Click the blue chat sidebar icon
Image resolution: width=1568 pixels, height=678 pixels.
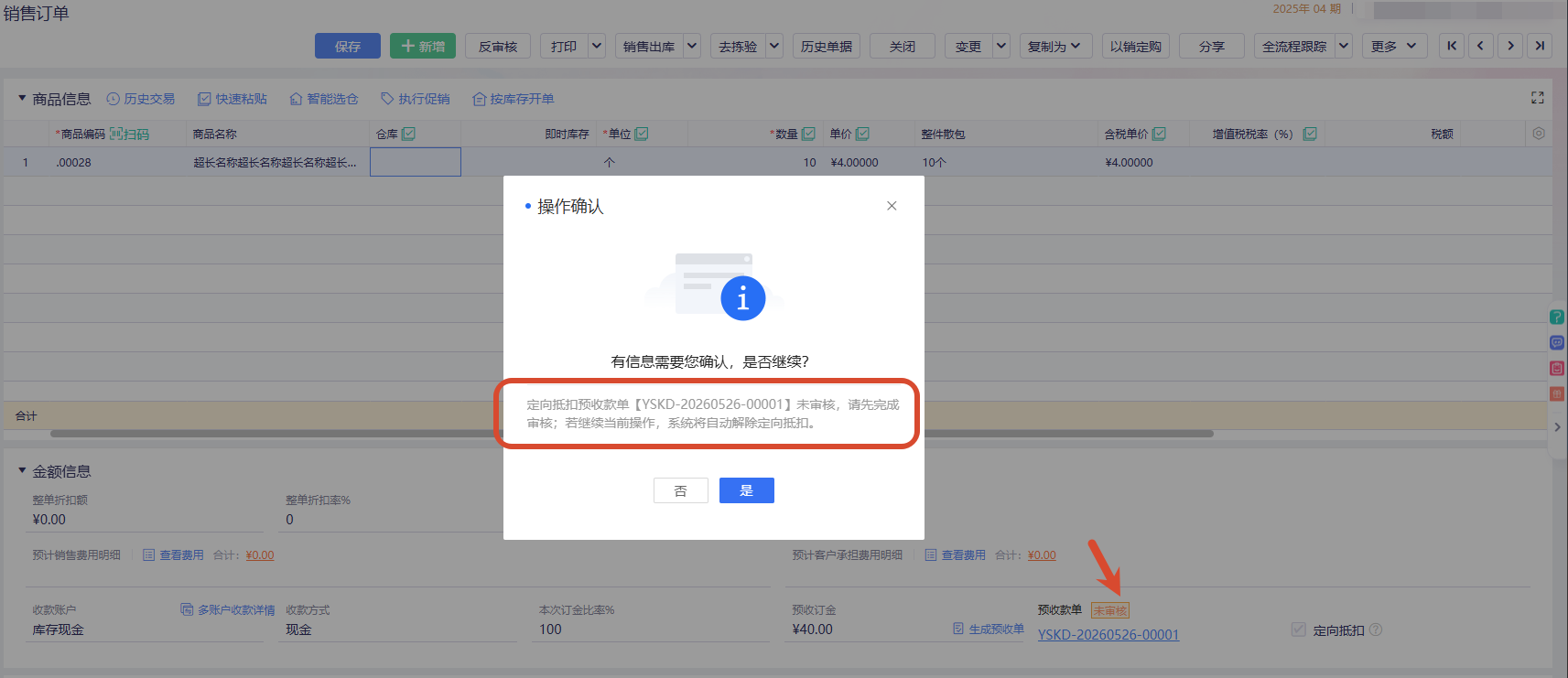pyautogui.click(x=1557, y=343)
